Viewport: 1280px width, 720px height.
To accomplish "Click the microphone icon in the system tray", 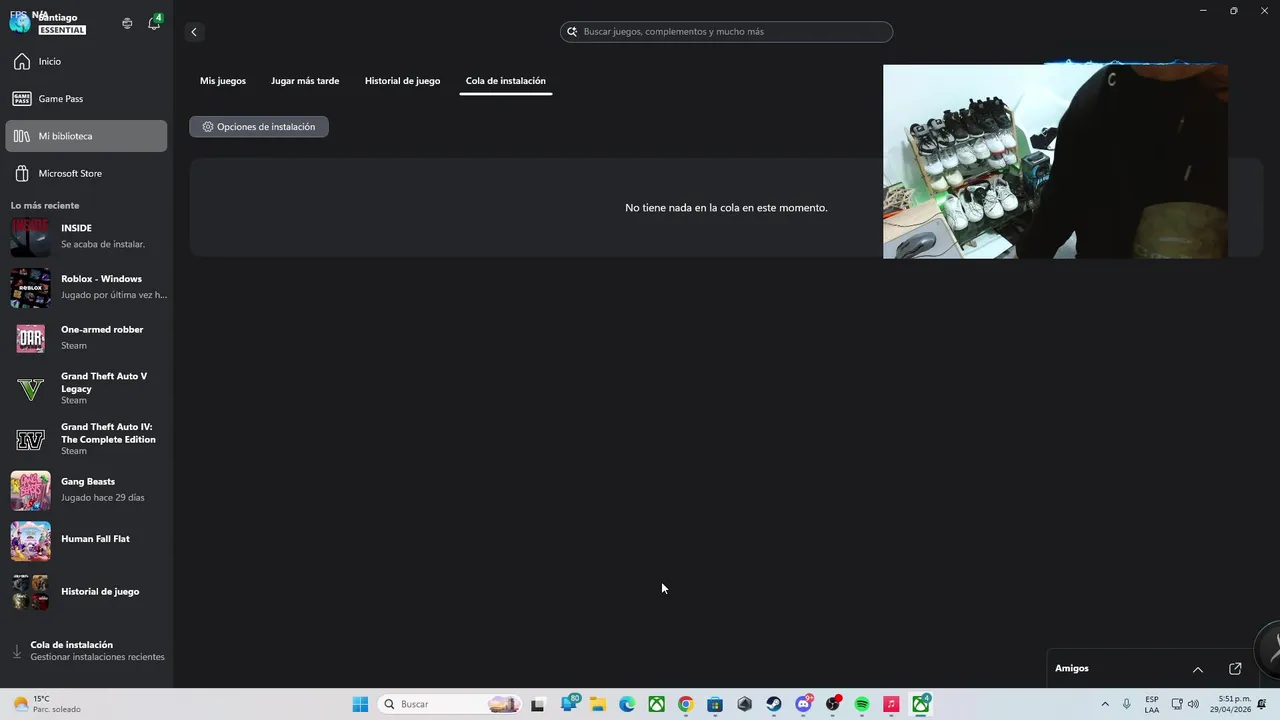I will pos(1127,704).
